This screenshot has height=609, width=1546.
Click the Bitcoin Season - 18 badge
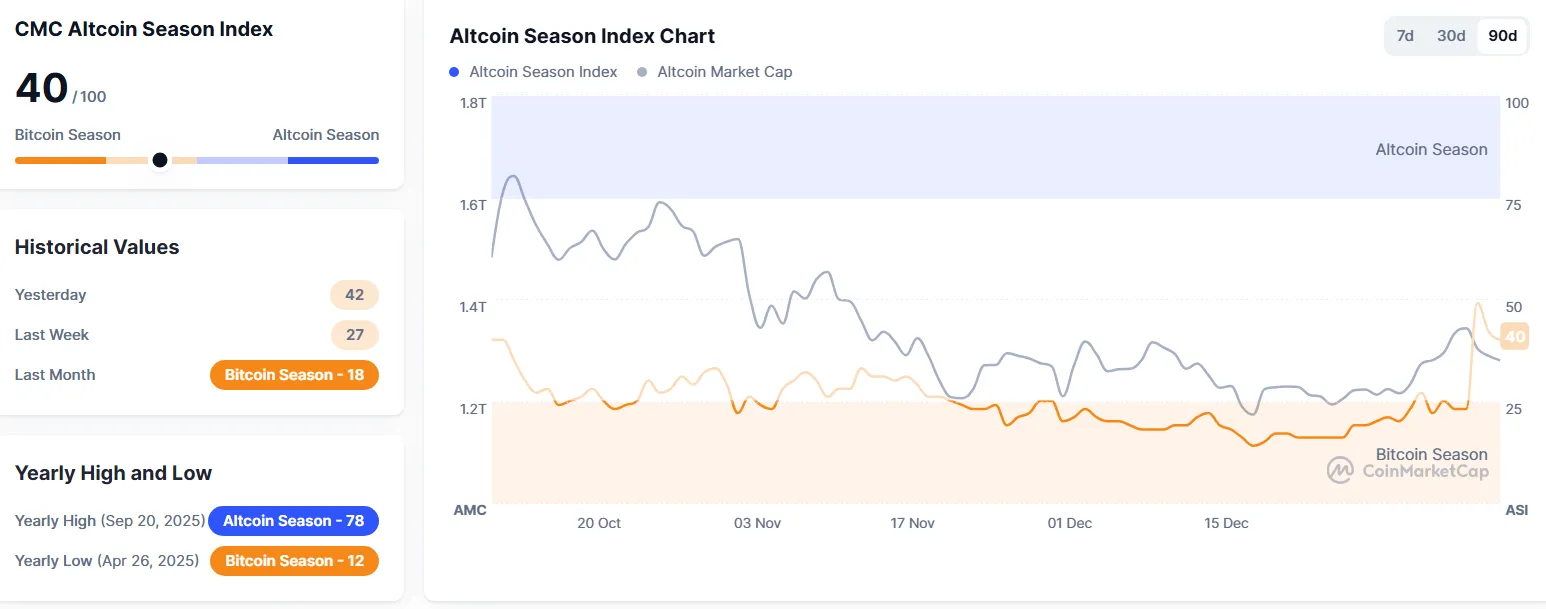(294, 375)
